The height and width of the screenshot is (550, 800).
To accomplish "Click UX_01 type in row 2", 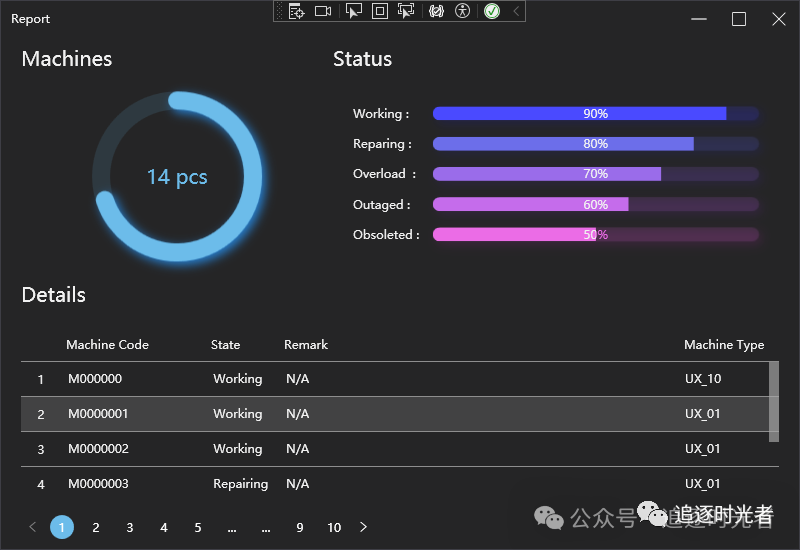I will pyautogui.click(x=703, y=414).
